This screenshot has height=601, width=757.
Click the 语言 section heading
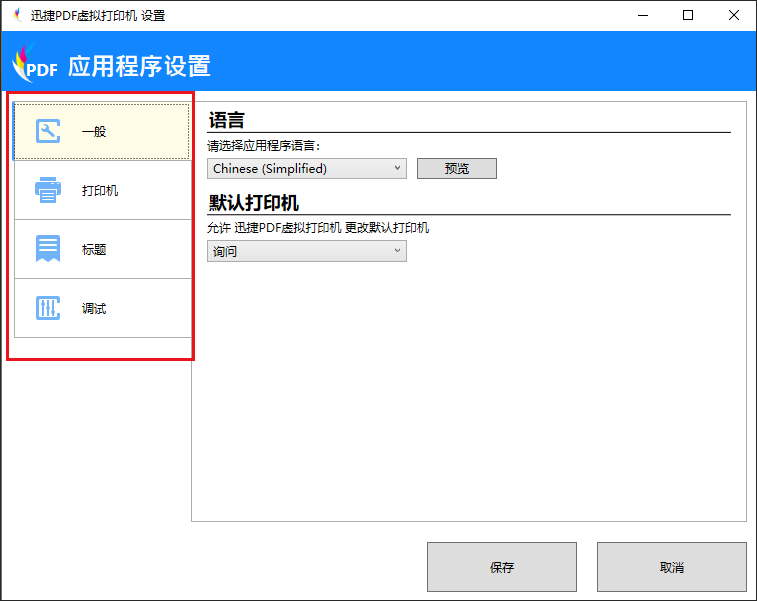[226, 120]
